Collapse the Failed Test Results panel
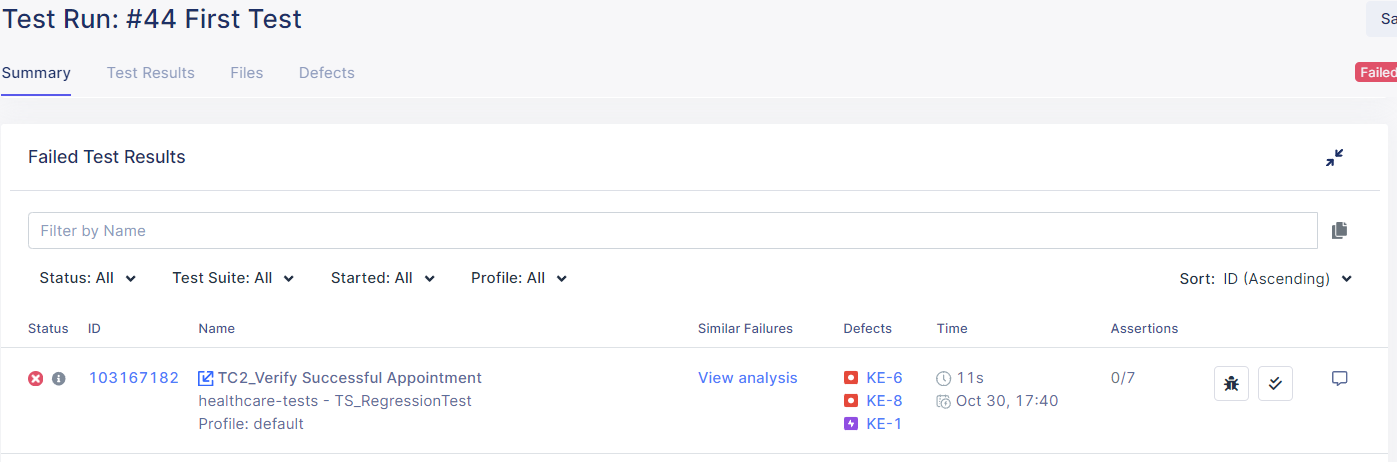 pyautogui.click(x=1334, y=158)
